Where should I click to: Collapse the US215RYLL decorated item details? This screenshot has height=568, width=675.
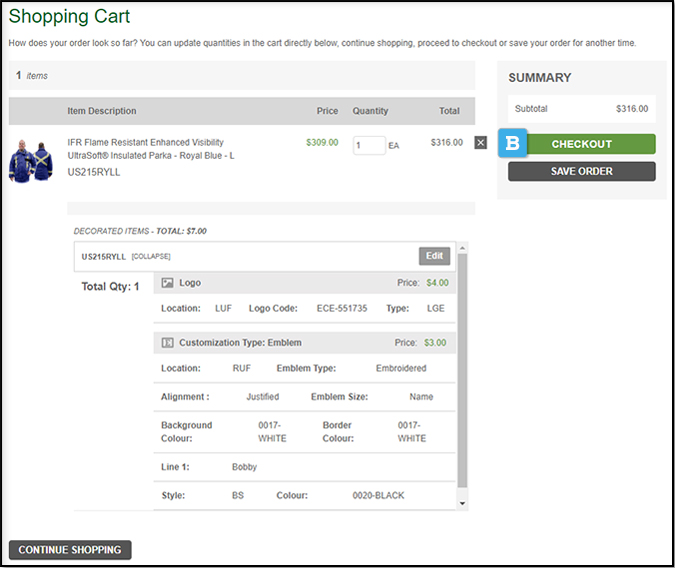point(153,257)
